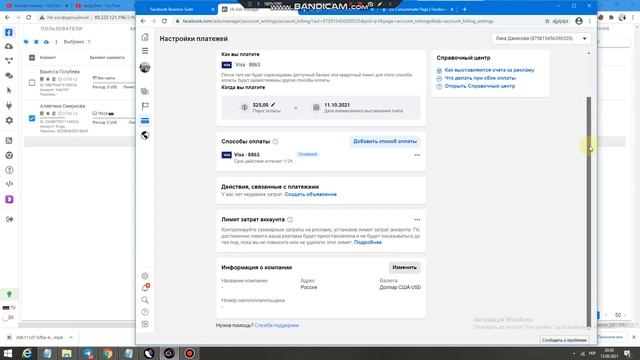
Task: Follow the Создать объявление link
Action: 311,194
